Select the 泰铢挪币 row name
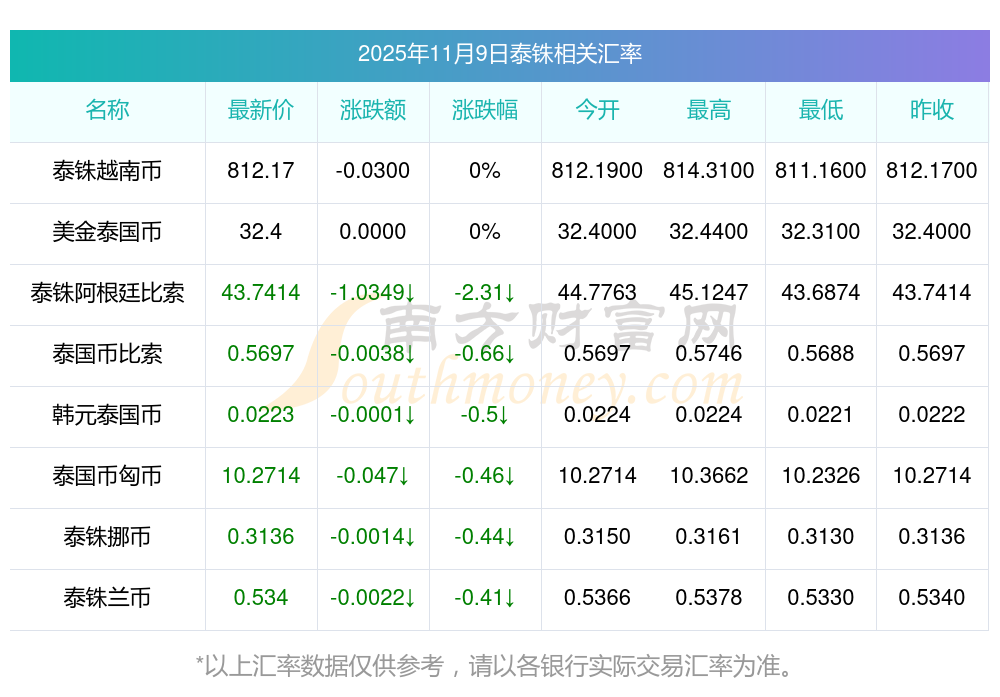 click(107, 537)
